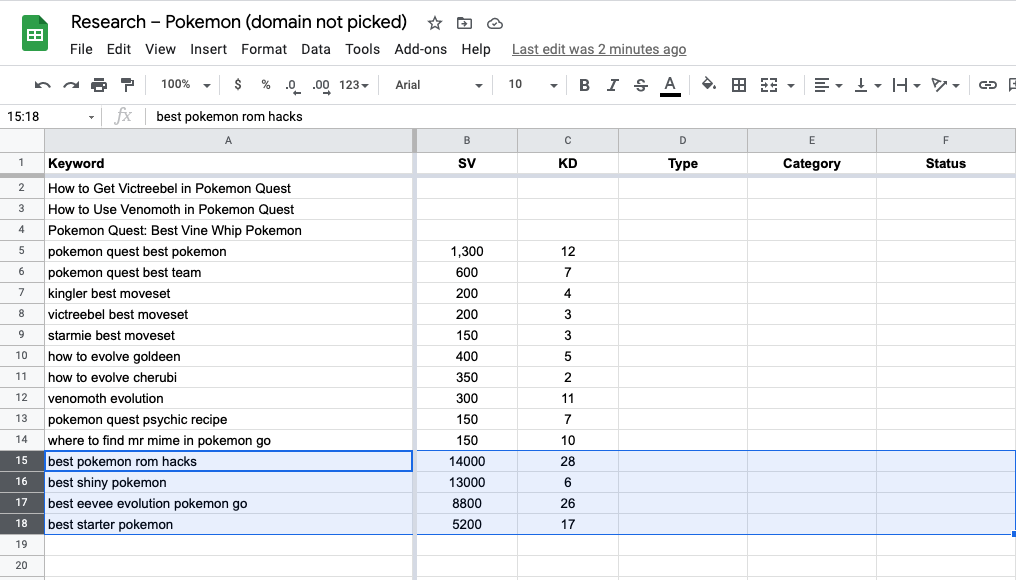Open the Data menu

[316, 49]
